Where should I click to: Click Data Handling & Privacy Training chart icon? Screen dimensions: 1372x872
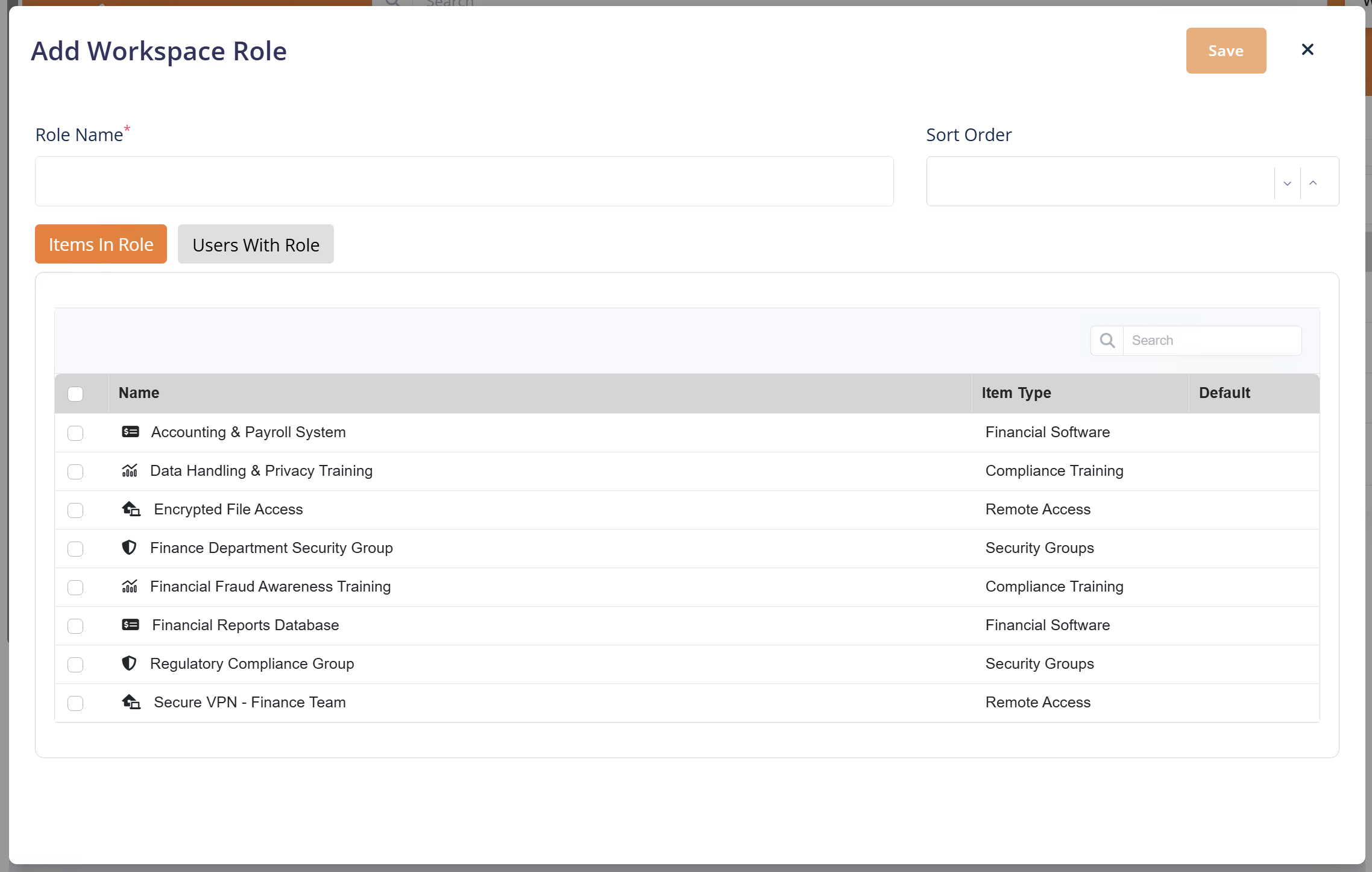pos(130,470)
